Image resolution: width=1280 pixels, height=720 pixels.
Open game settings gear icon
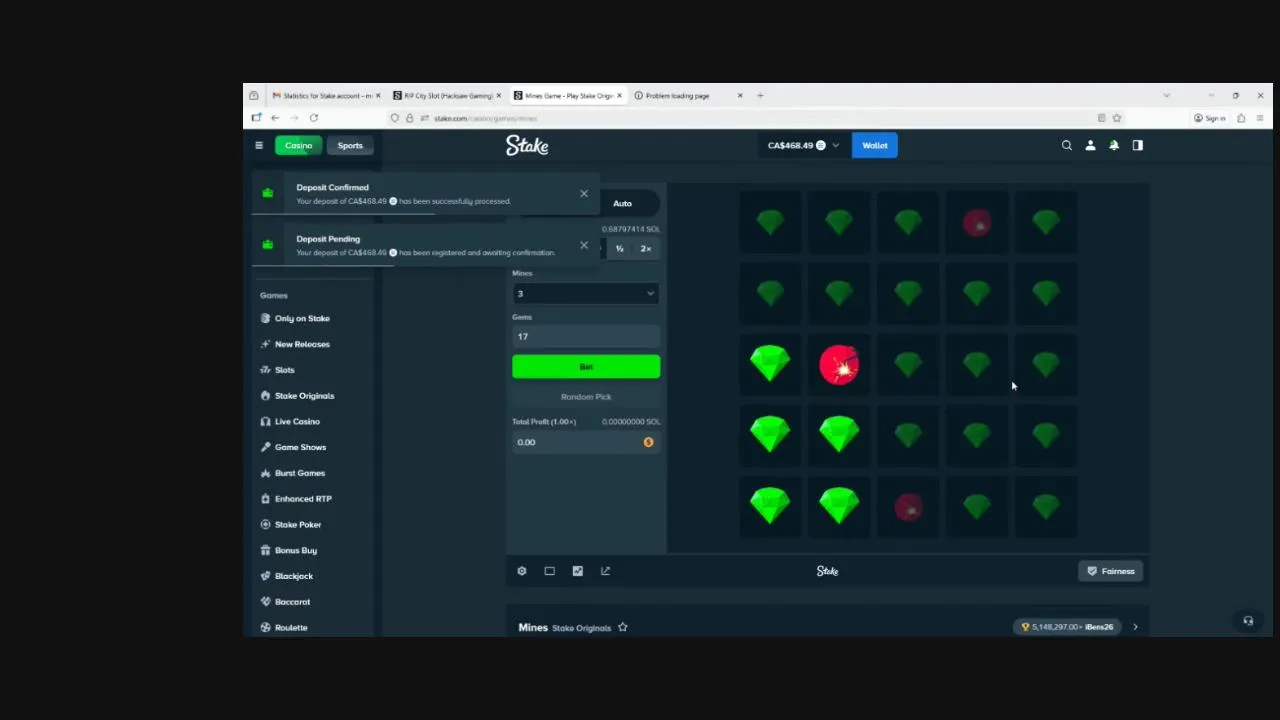tap(522, 571)
